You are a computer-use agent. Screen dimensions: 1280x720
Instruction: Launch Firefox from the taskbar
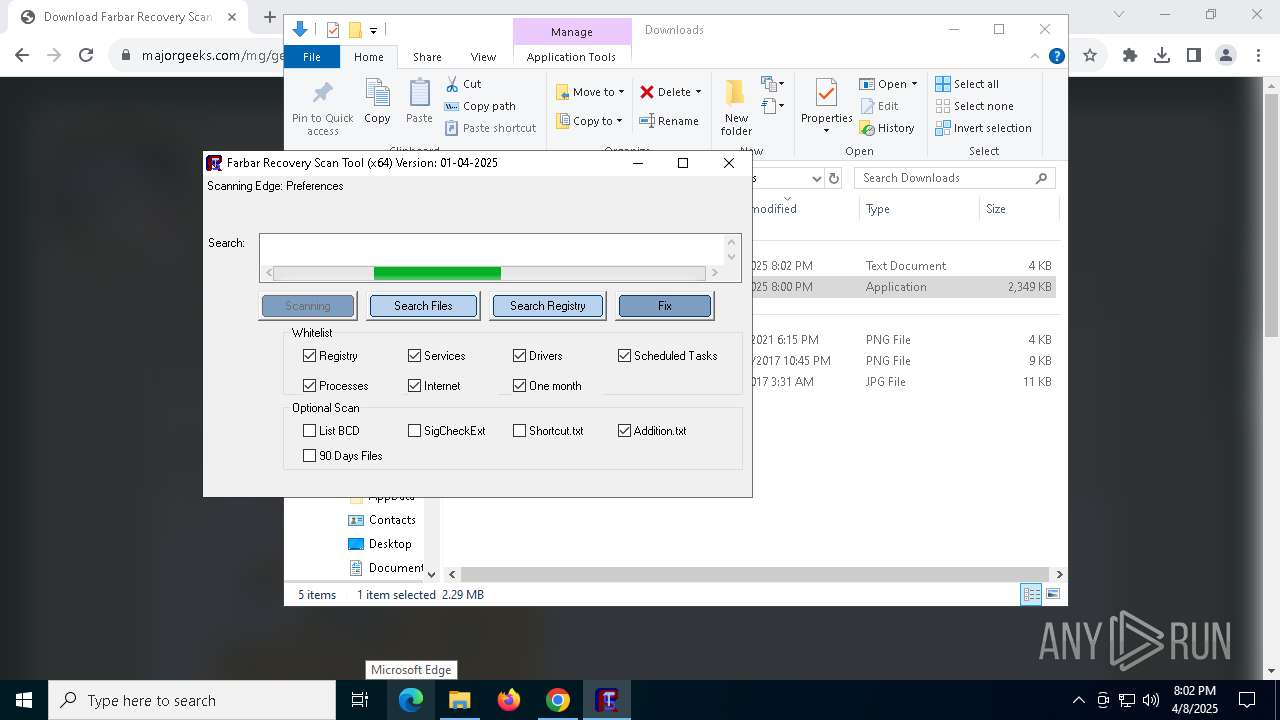[x=509, y=700]
